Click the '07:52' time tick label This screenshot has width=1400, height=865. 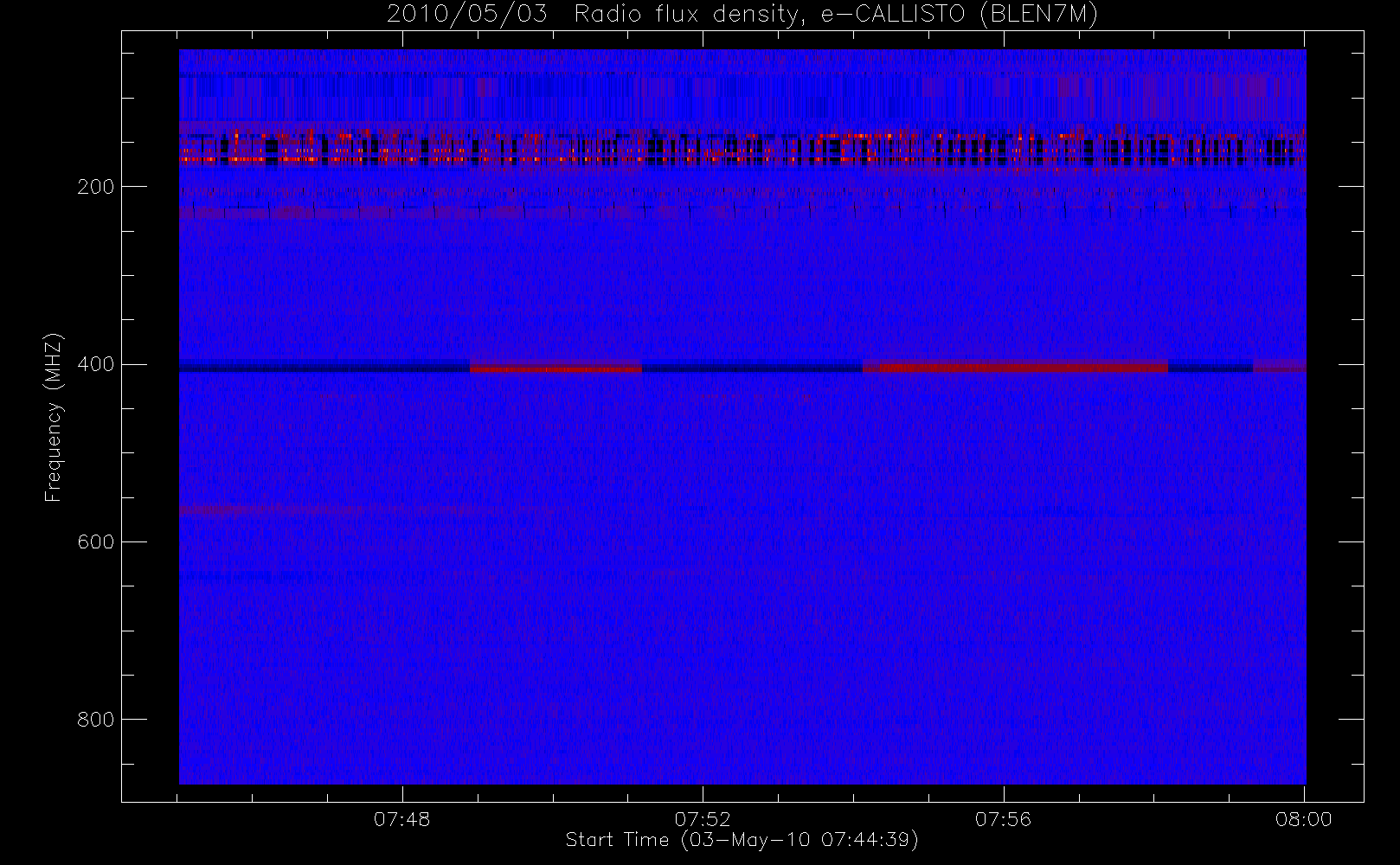tap(703, 819)
